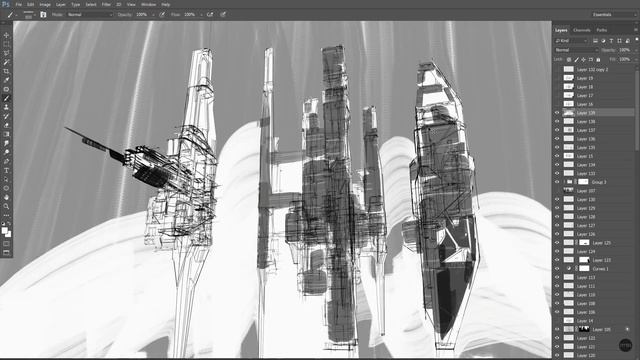Lock all padlock icon
The height and width of the screenshot is (360, 640).
click(598, 60)
